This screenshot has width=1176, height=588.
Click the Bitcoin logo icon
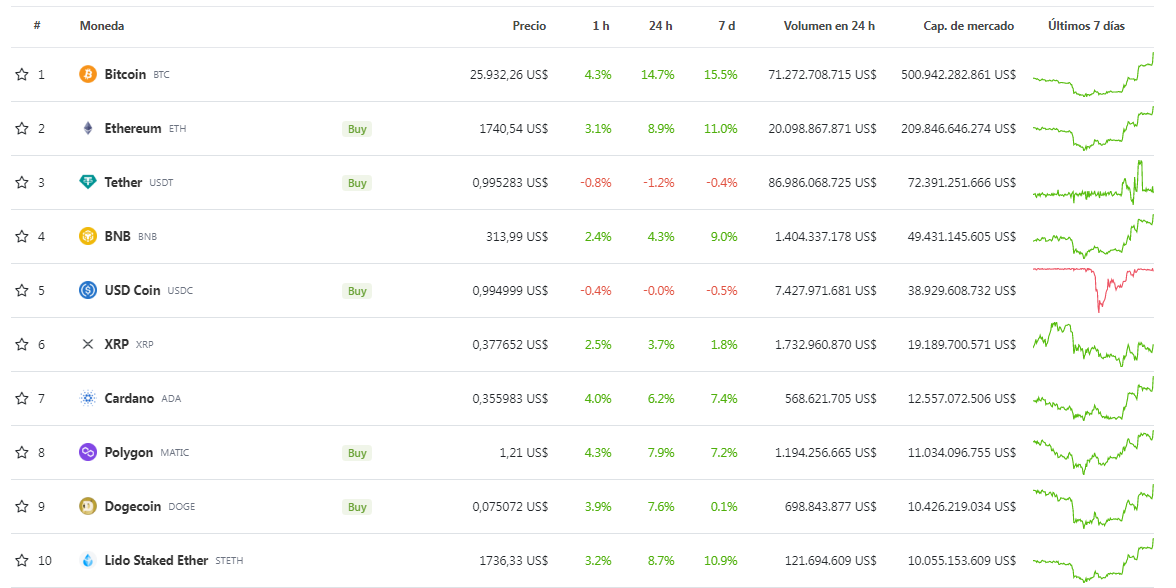[x=88, y=74]
